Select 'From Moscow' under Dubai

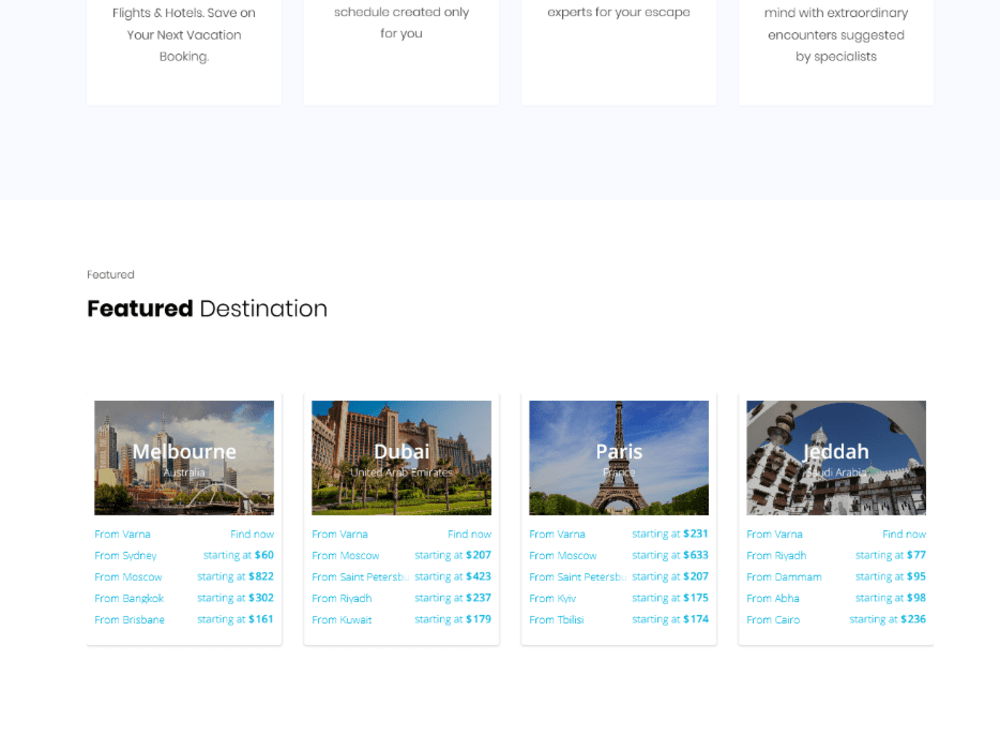(346, 555)
